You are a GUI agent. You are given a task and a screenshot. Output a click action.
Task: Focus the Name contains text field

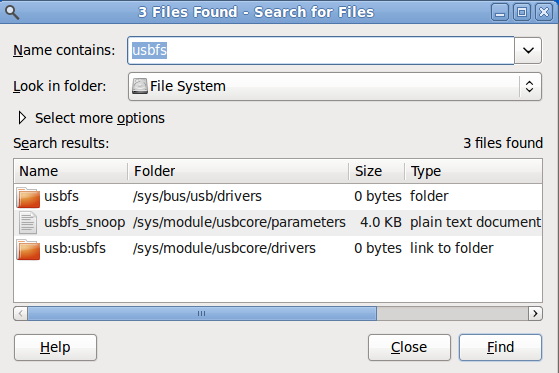pos(321,50)
